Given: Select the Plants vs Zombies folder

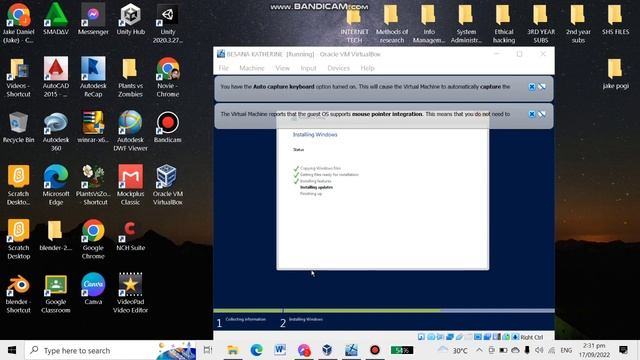Looking at the screenshot, I should pos(131,77).
